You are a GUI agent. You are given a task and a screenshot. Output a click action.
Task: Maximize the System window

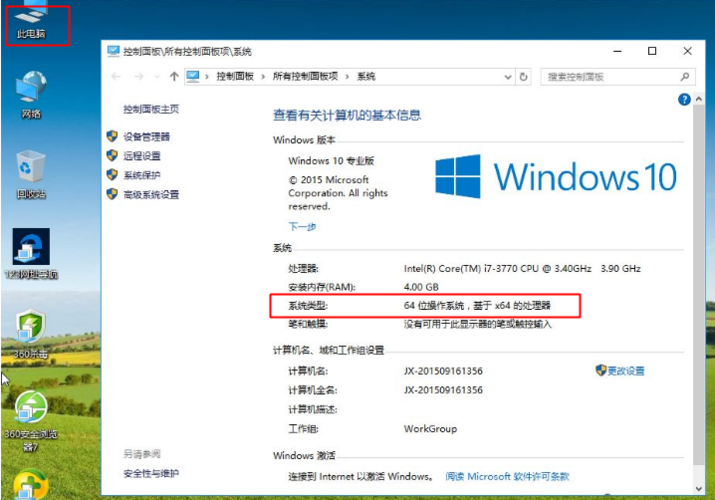652,51
